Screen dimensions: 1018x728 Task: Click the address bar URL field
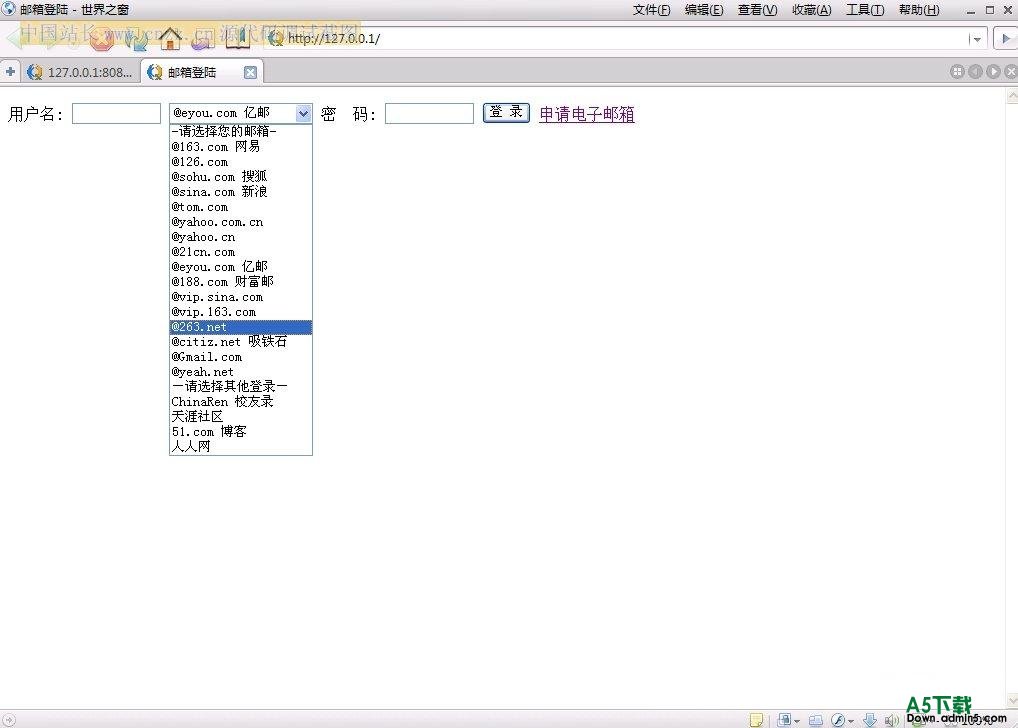coord(617,38)
